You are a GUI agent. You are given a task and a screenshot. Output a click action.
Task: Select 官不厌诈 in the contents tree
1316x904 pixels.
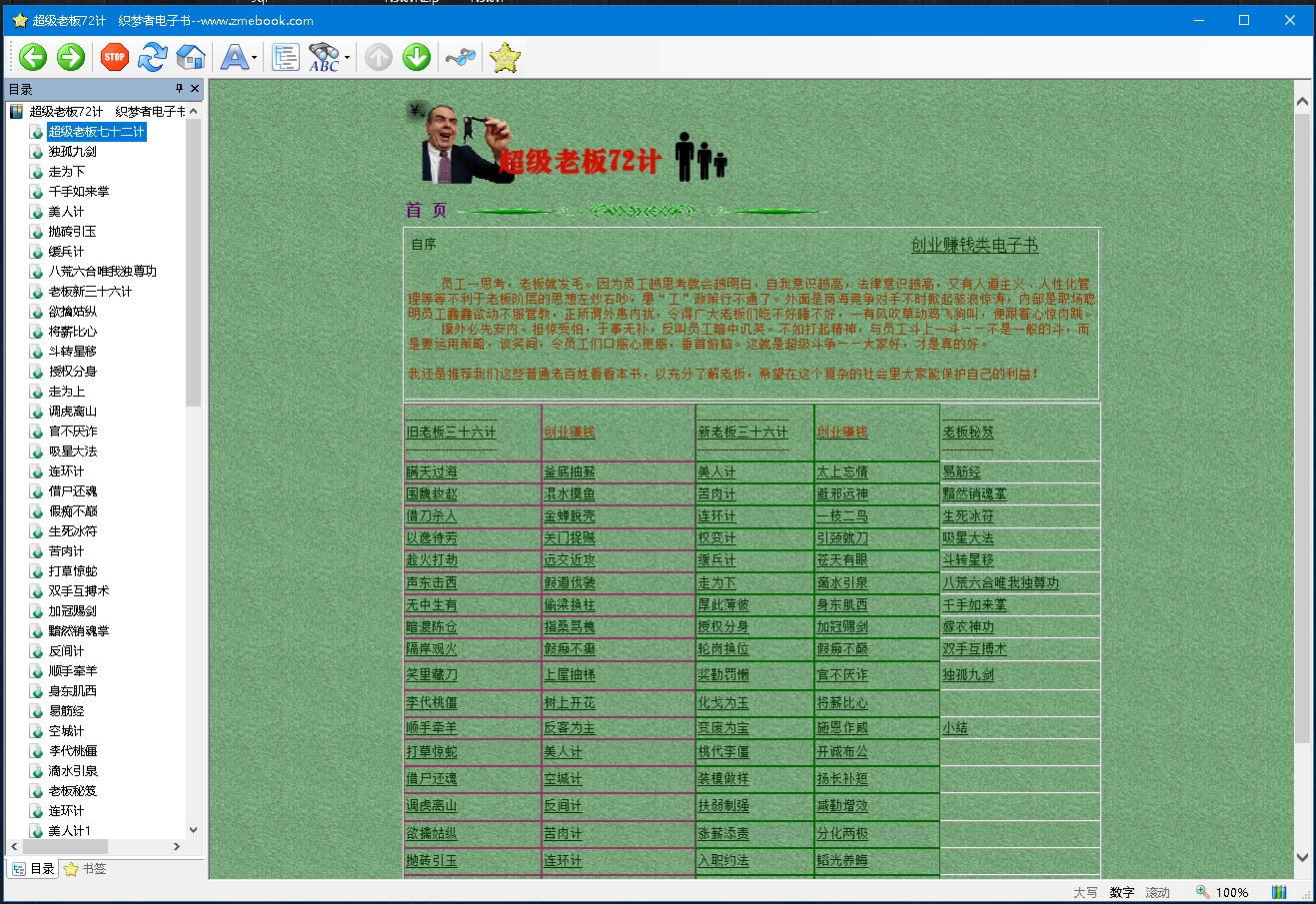(x=73, y=431)
